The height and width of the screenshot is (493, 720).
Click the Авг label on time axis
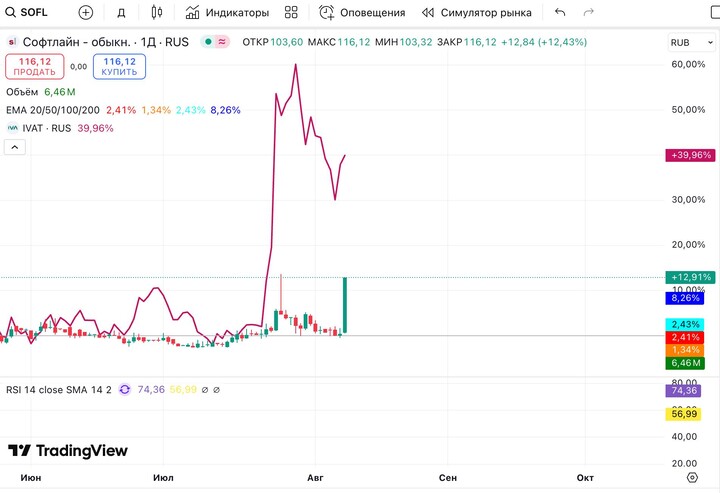(x=315, y=478)
